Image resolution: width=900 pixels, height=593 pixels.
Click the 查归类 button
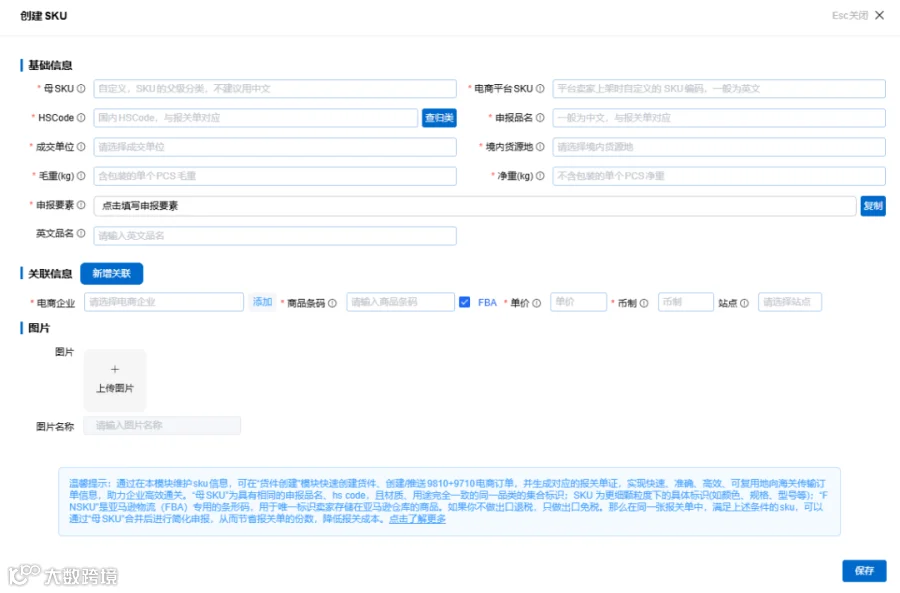pos(439,118)
